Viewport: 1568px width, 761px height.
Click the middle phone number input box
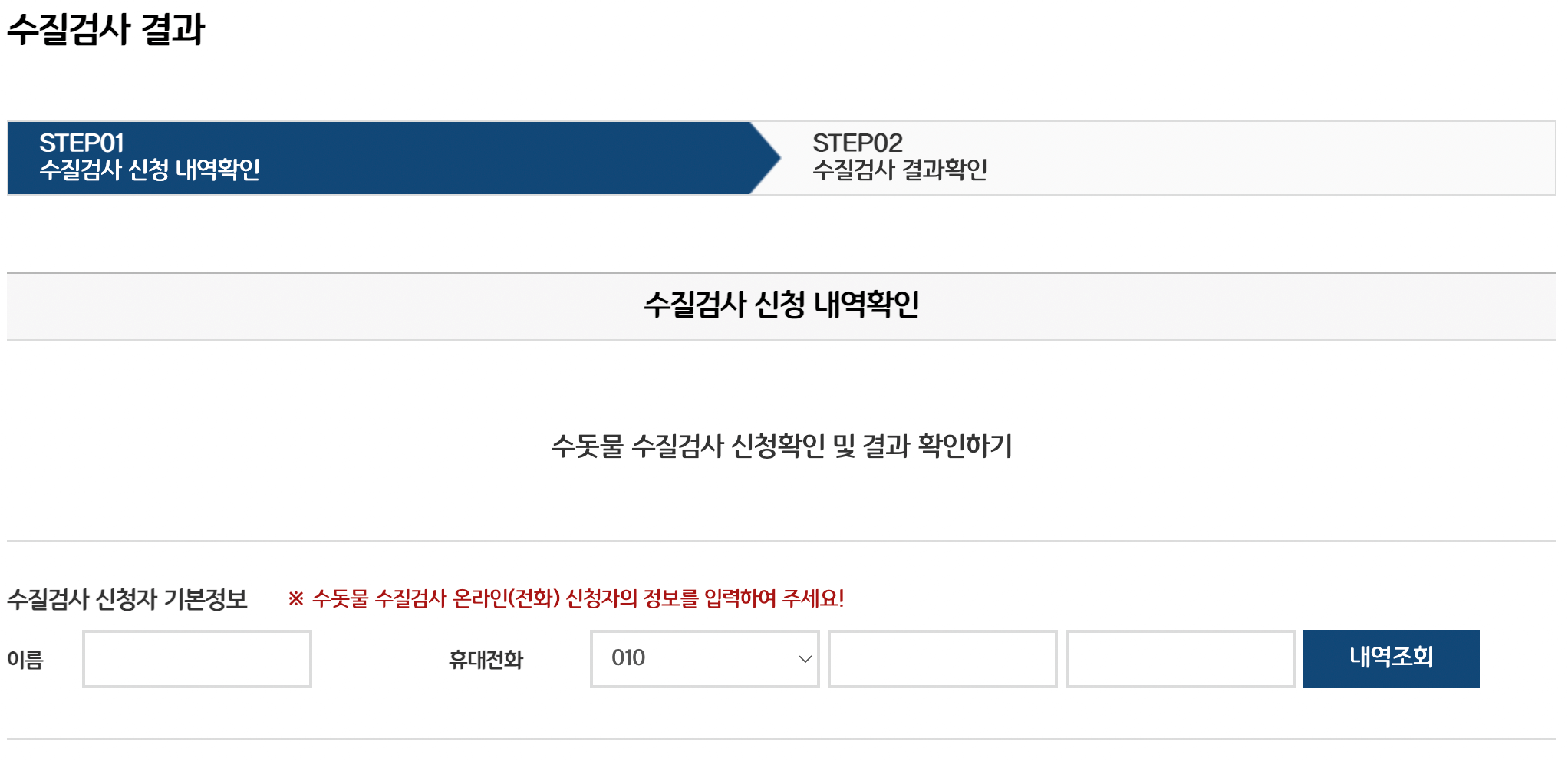942,658
